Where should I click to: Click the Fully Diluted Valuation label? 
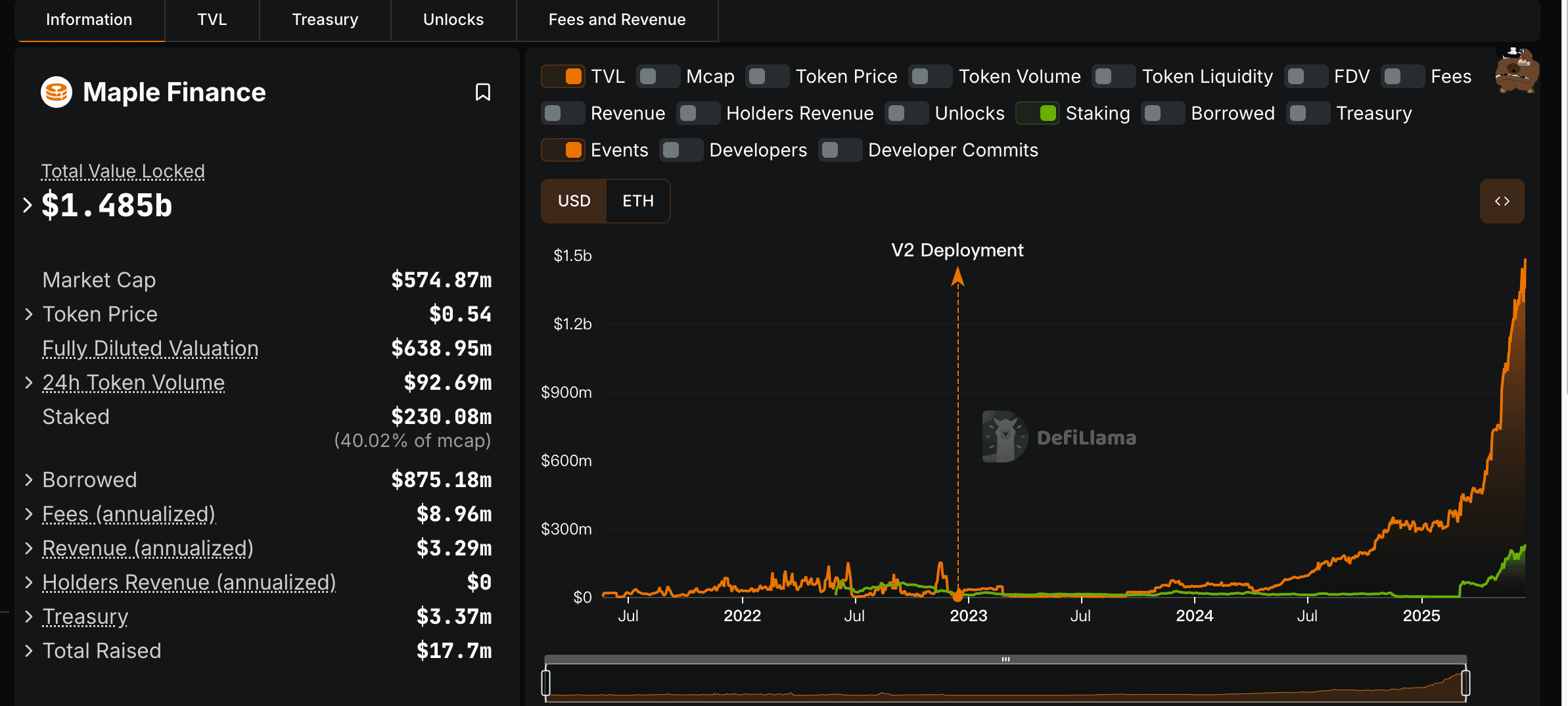point(150,348)
